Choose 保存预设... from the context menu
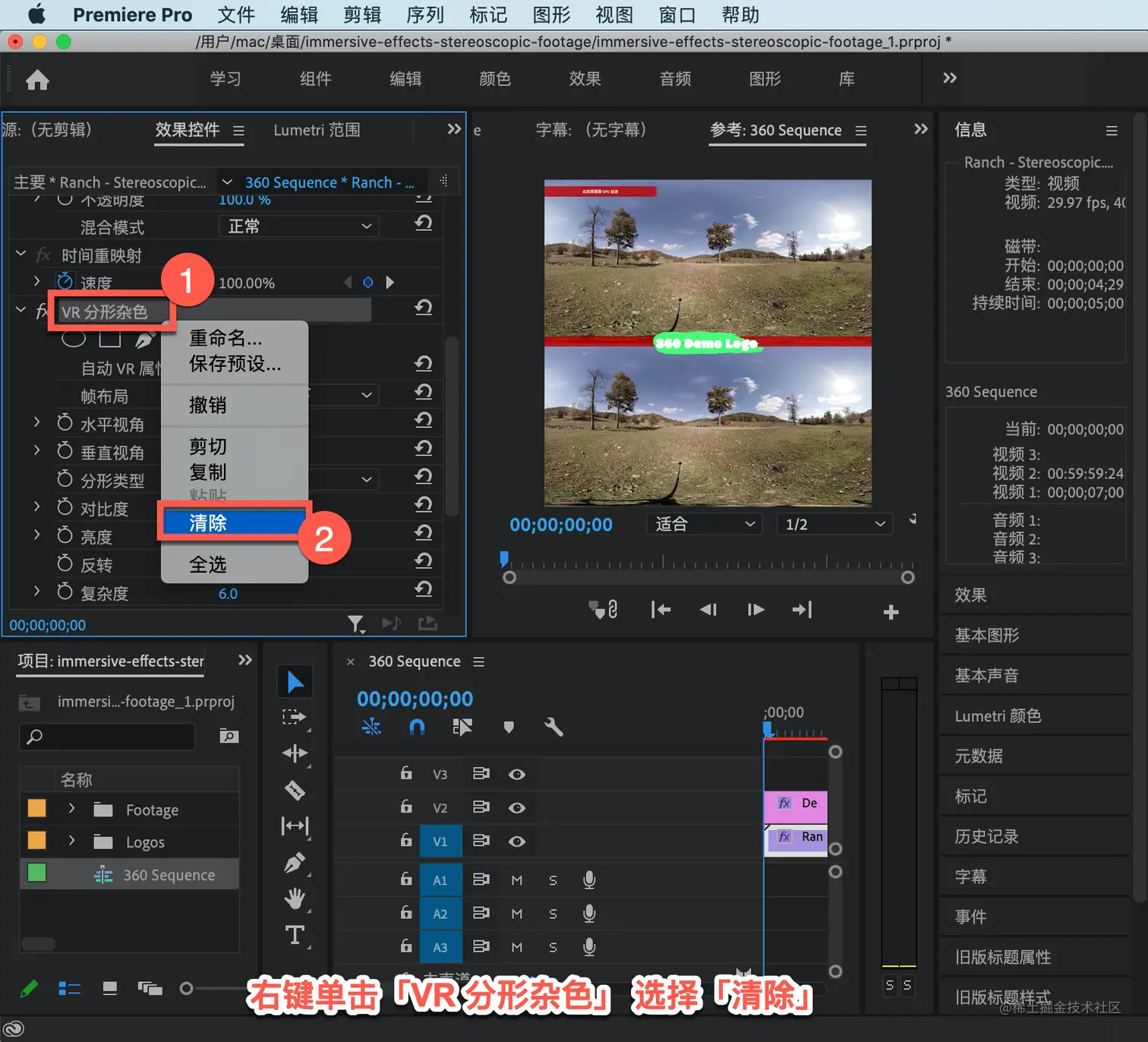The width and height of the screenshot is (1148, 1042). (234, 364)
